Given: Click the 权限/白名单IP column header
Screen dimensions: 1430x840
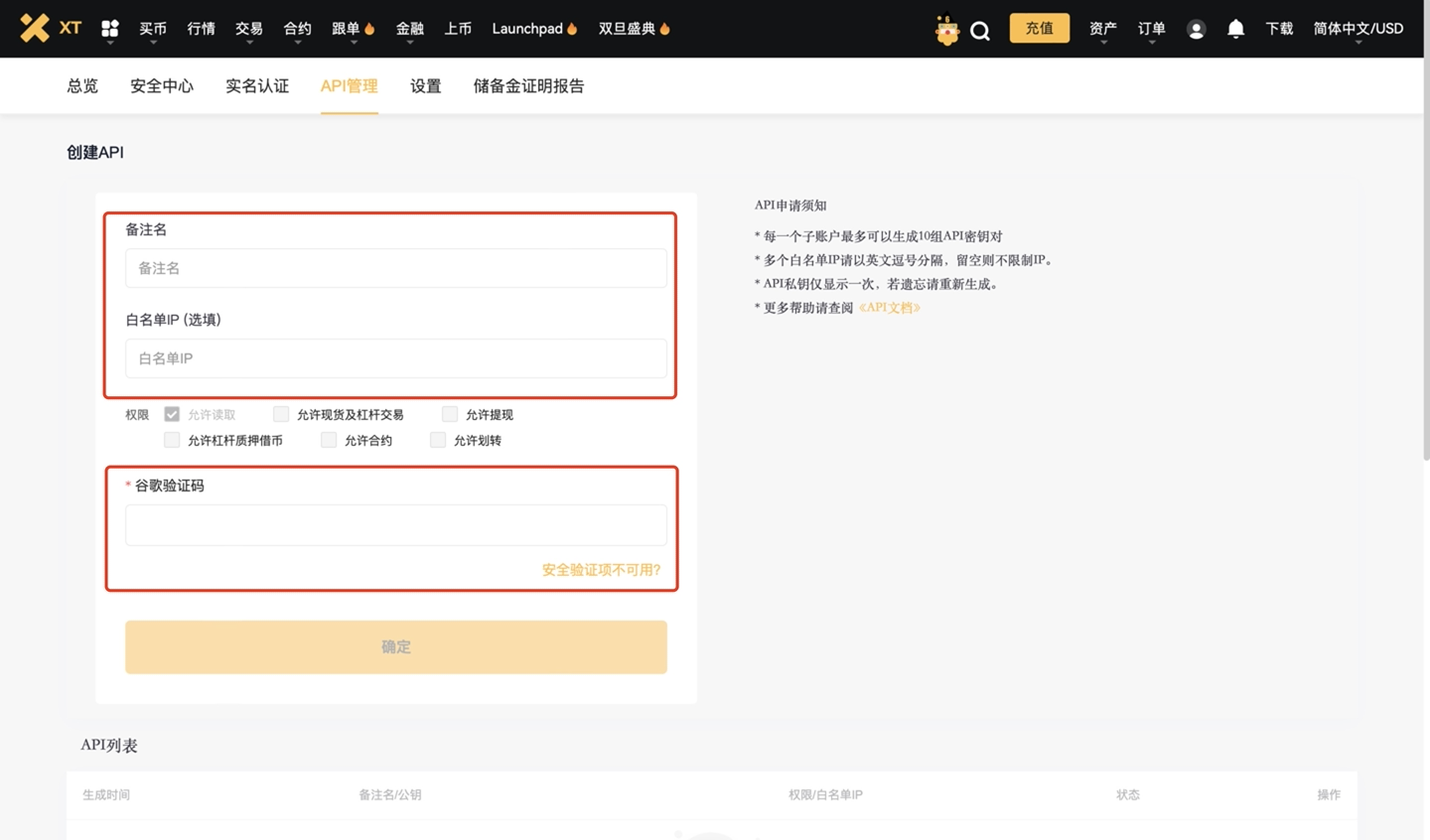Looking at the screenshot, I should pos(825,794).
